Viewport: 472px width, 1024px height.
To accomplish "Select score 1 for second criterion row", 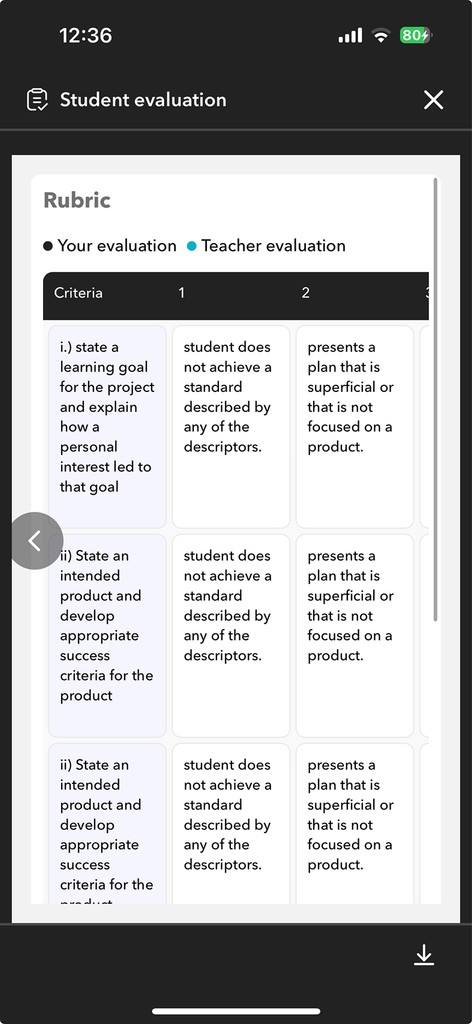I will tap(231, 635).
